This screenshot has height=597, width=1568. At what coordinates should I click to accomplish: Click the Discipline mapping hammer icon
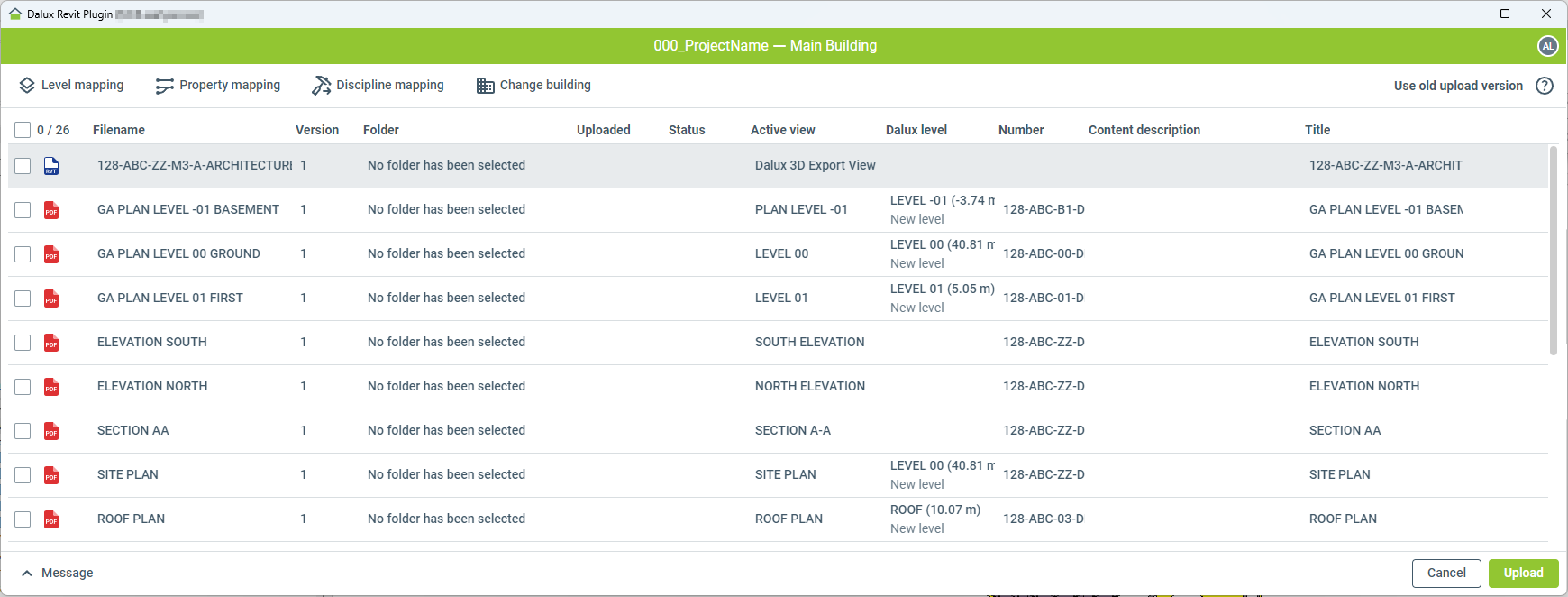(321, 86)
